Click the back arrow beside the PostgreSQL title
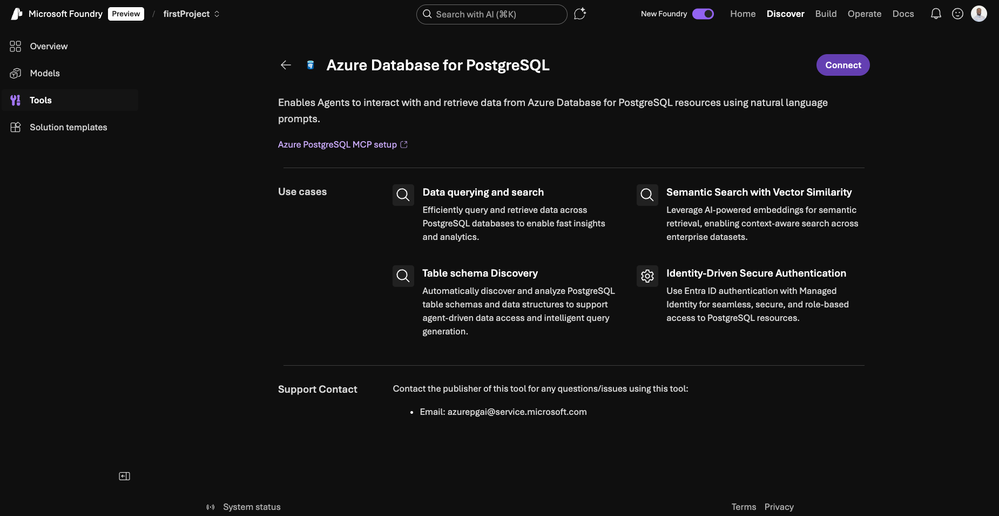Image resolution: width=999 pixels, height=516 pixels. pos(286,65)
